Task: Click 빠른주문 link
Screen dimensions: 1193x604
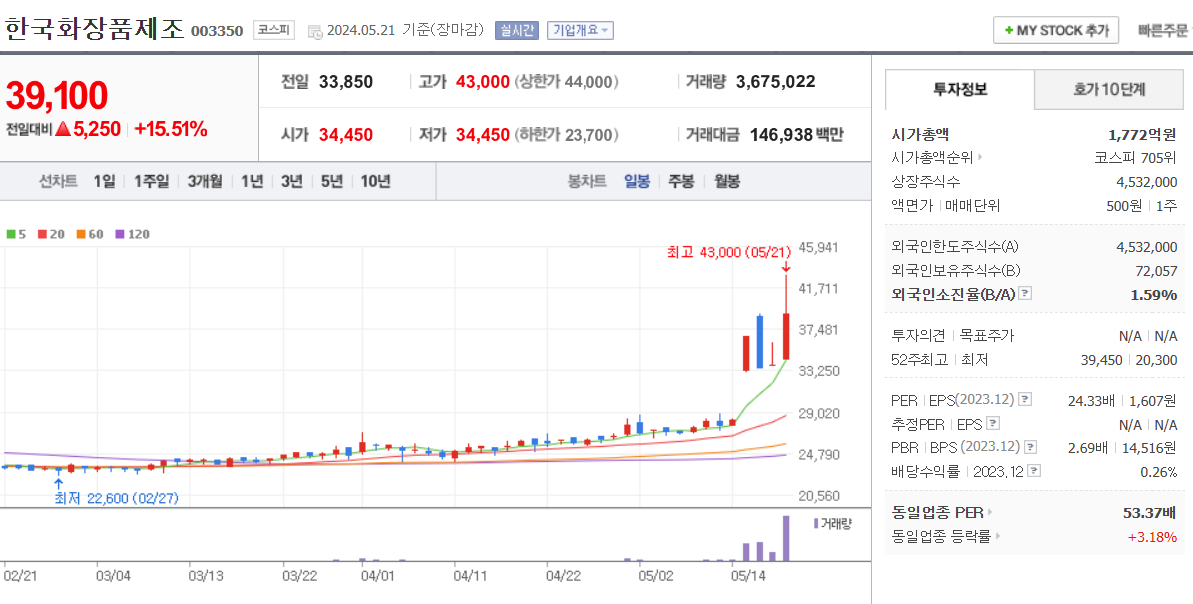Action: coord(1162,30)
